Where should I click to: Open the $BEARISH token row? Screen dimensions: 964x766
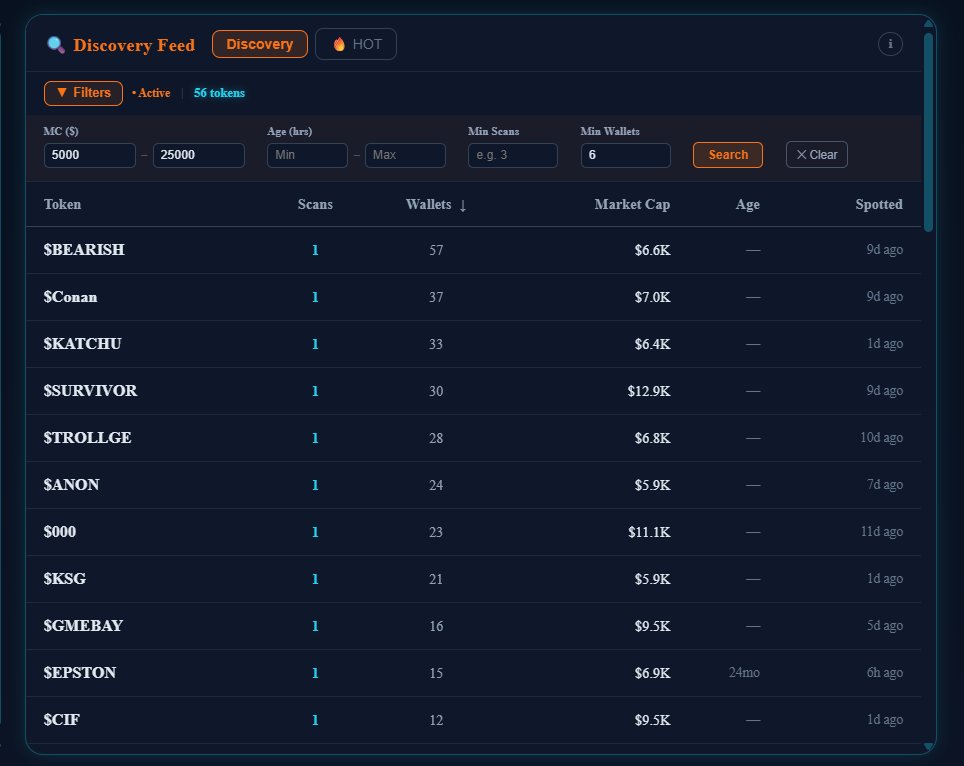click(473, 250)
